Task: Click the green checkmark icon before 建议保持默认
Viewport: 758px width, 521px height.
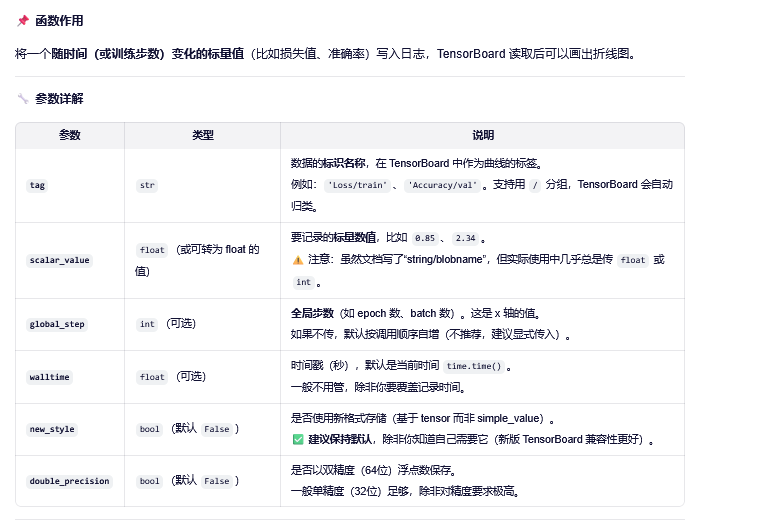Action: [x=298, y=439]
